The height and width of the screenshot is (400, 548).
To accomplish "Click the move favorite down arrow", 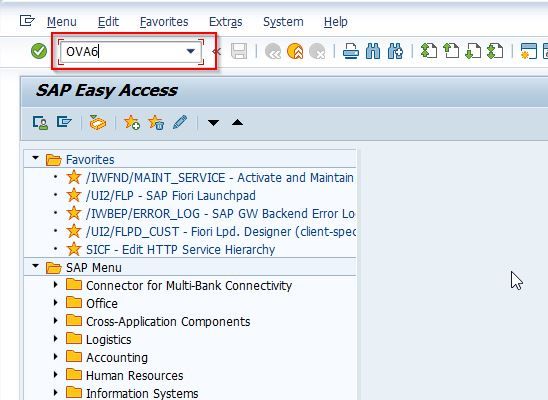I will 213,123.
